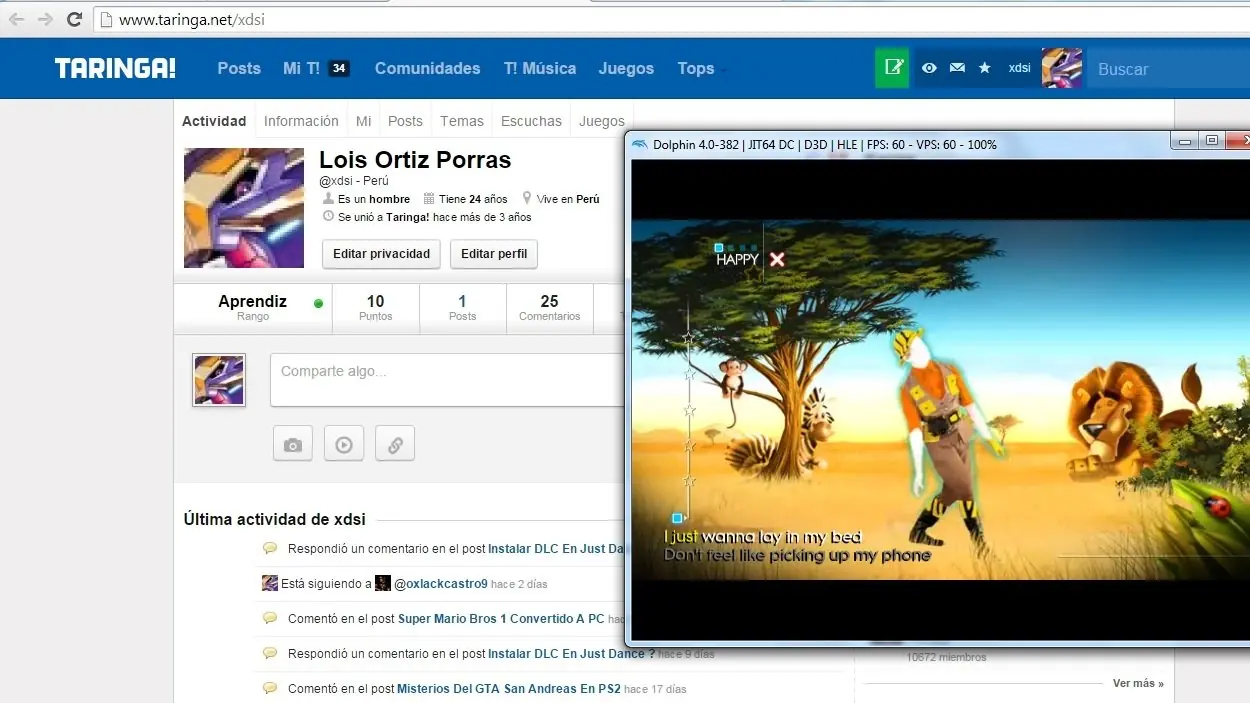Image resolution: width=1250 pixels, height=703 pixels.
Task: Open the envelope messages icon
Action: (x=957, y=68)
